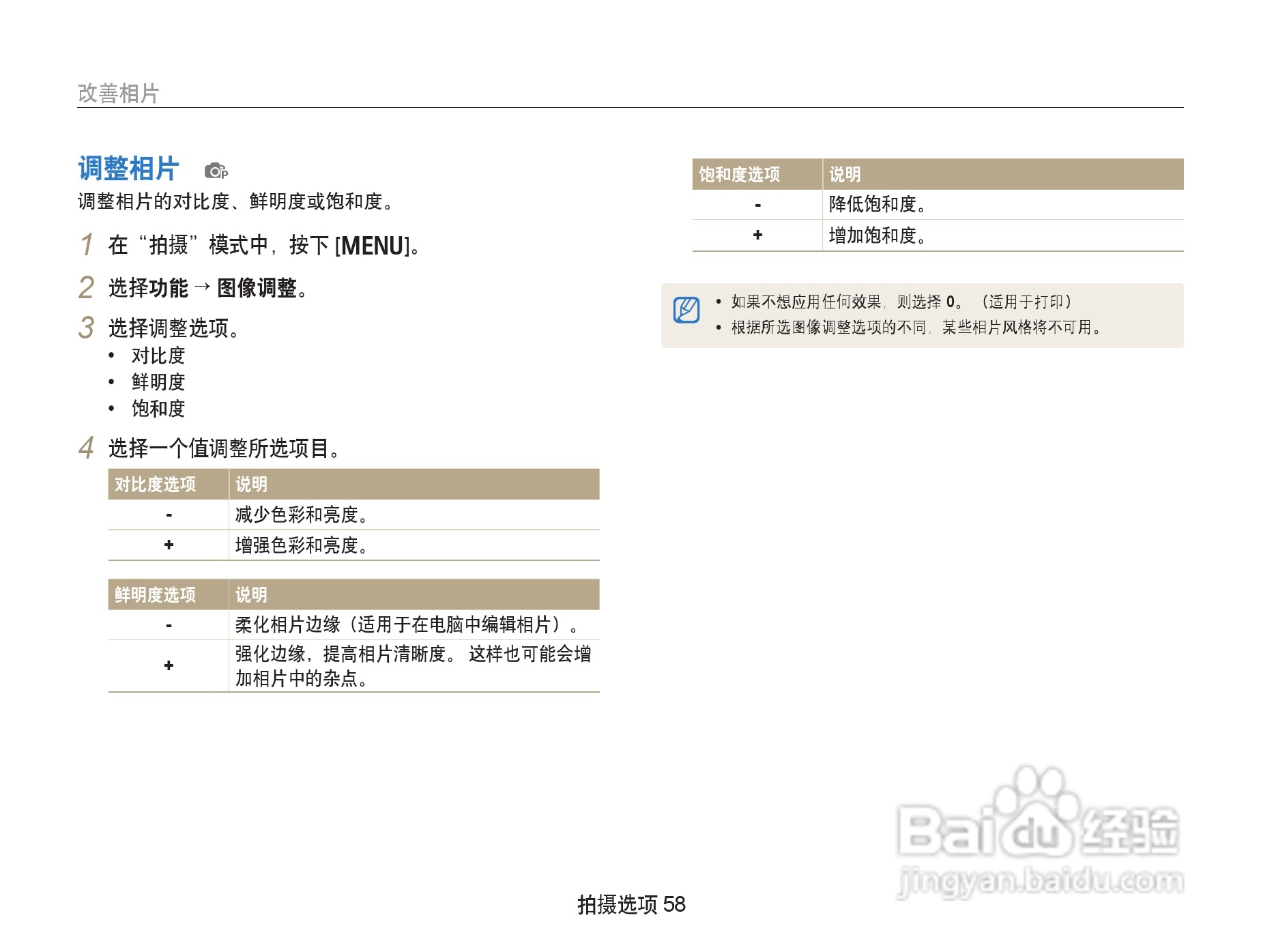
Task: Click the minus symbol in 饱和度选项 table
Action: (x=757, y=204)
